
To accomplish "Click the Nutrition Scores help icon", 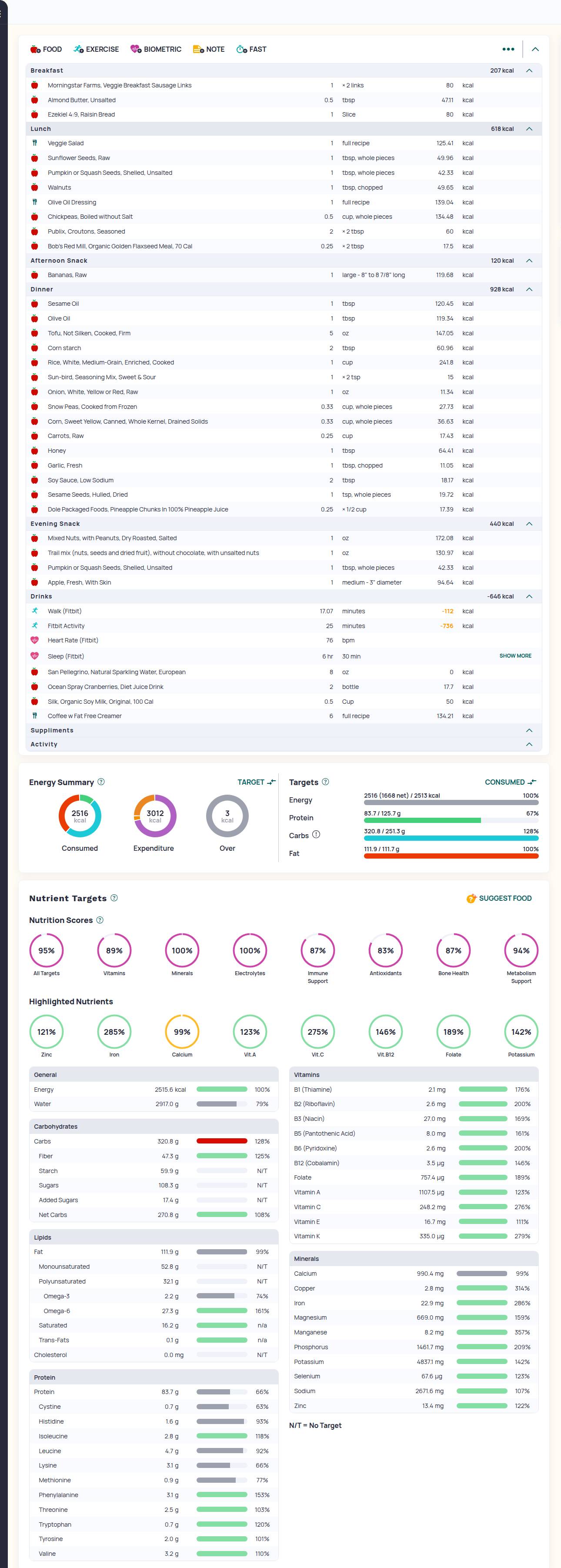I will coord(100,920).
